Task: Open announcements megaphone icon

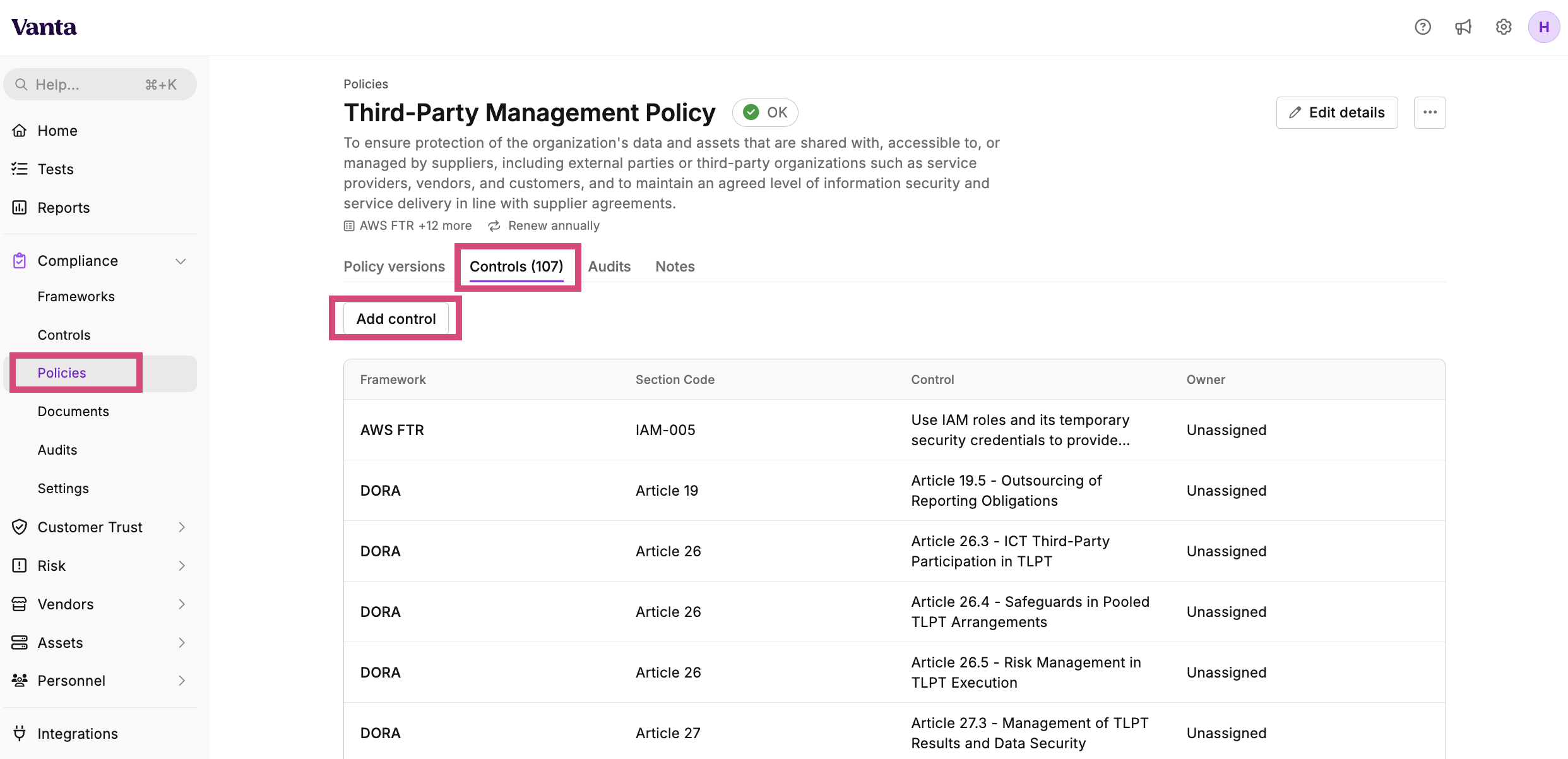Action: pyautogui.click(x=1463, y=27)
